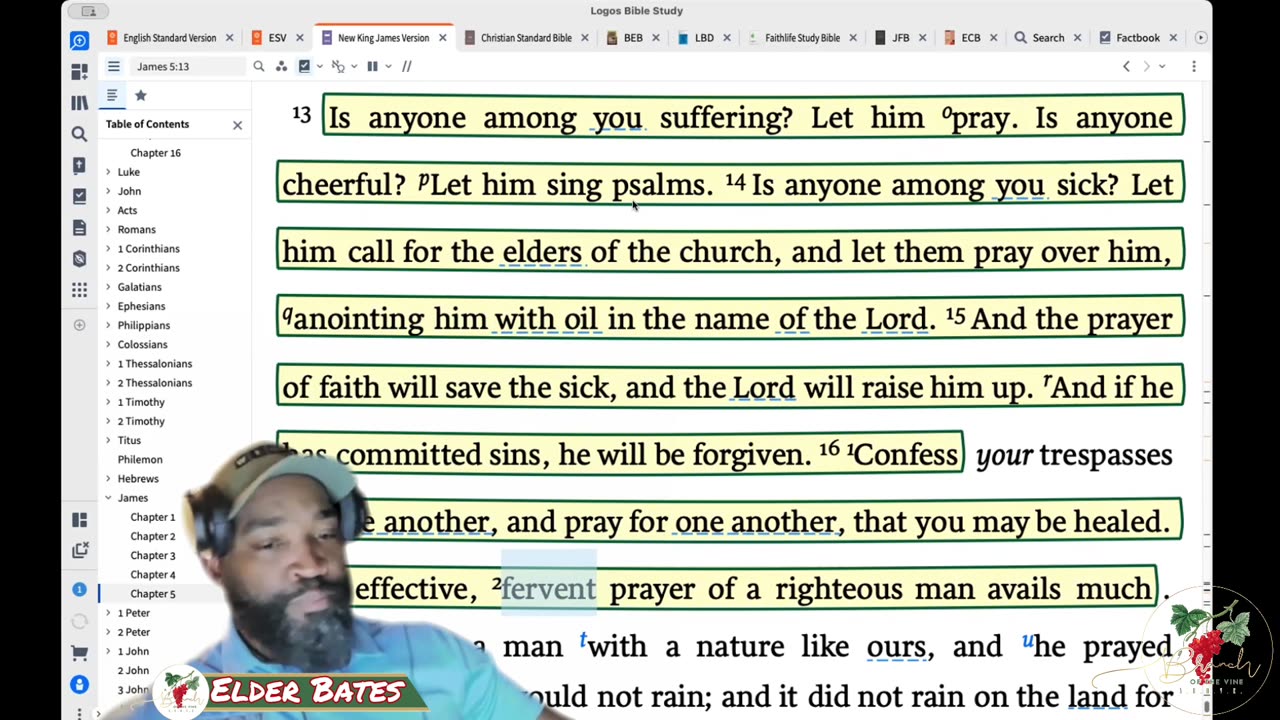
Task: Go back in navigation history
Action: (x=1126, y=66)
